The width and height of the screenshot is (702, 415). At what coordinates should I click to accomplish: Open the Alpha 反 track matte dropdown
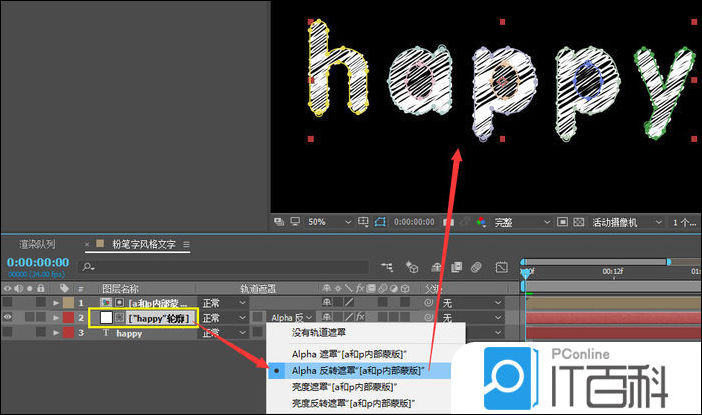tap(291, 317)
